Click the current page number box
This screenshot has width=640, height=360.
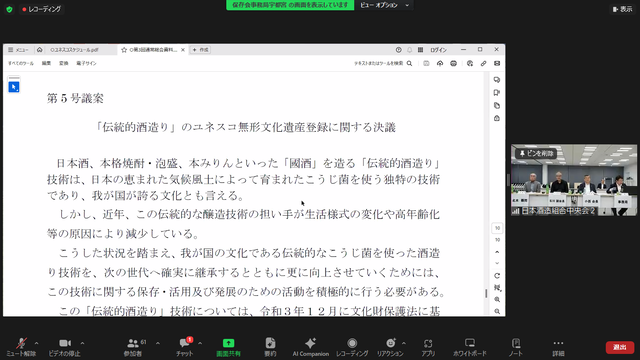pos(497,228)
